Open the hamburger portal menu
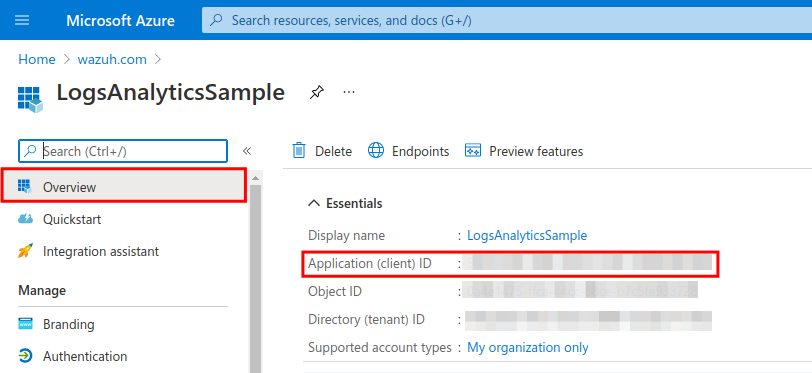 (x=22, y=20)
